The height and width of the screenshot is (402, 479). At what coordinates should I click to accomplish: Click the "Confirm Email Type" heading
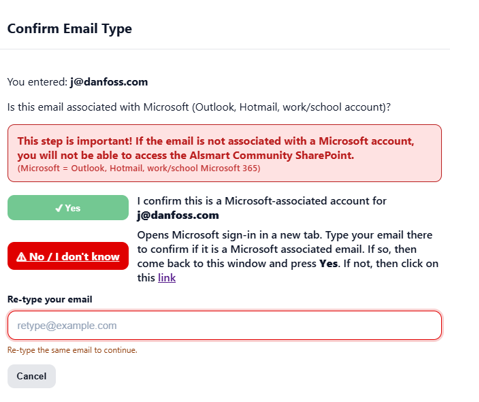pos(70,29)
